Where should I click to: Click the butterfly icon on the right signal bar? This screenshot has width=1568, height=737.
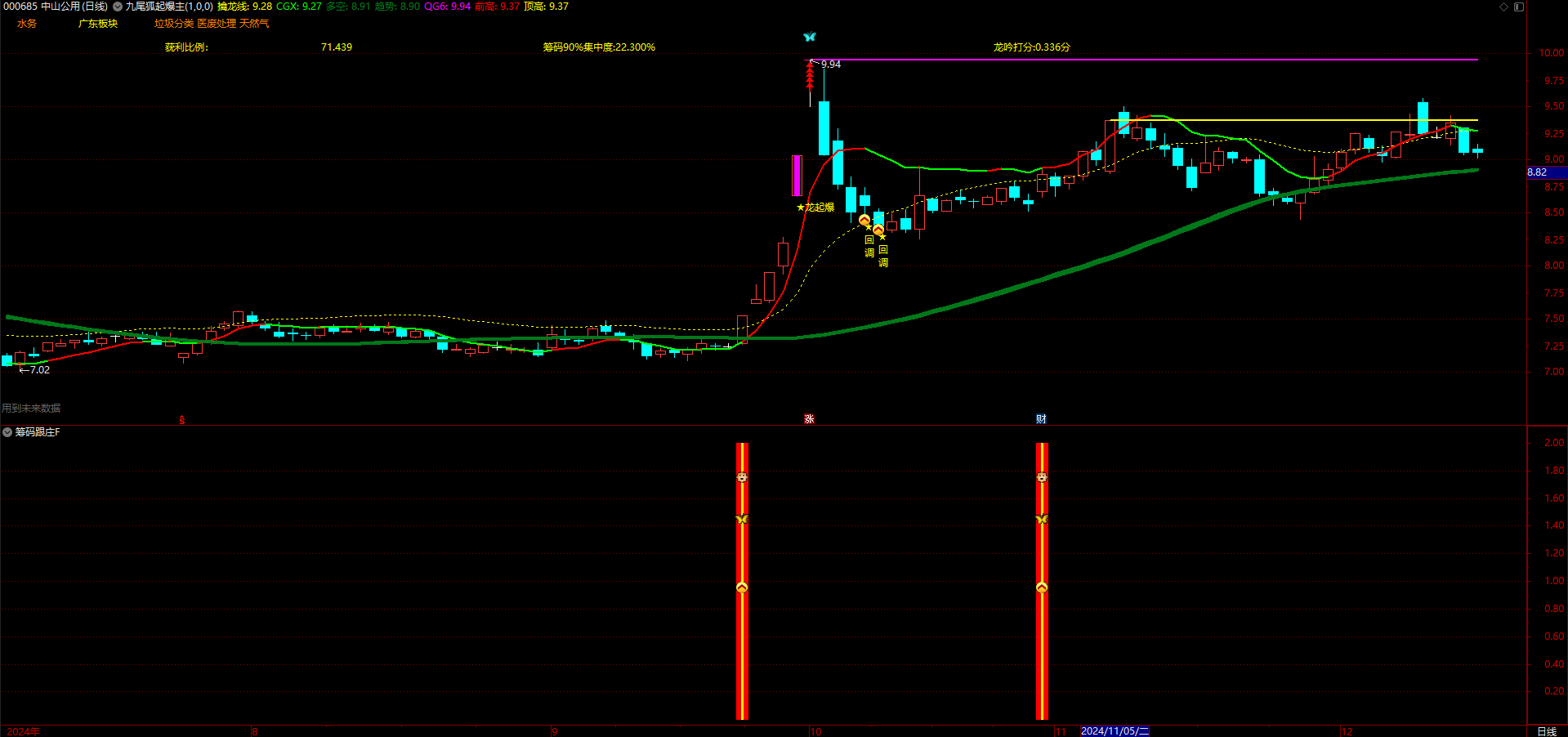[1042, 520]
